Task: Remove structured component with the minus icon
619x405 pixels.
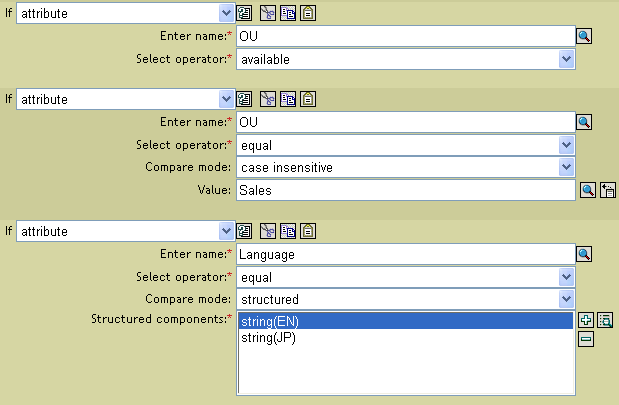Action: [x=586, y=340]
